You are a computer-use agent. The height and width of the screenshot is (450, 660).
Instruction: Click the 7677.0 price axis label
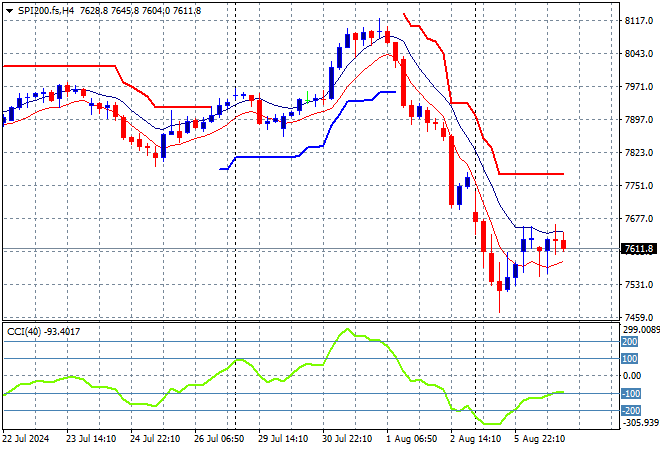click(639, 218)
